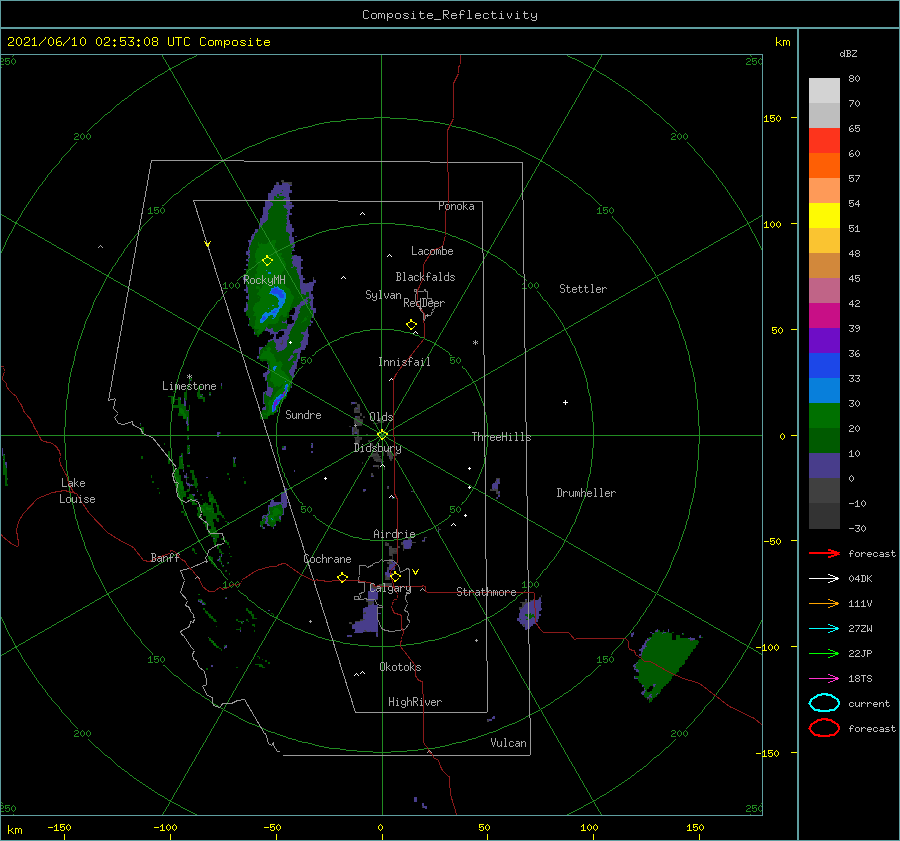
Task: Click the Blackfalds town label
Action: tap(425, 277)
